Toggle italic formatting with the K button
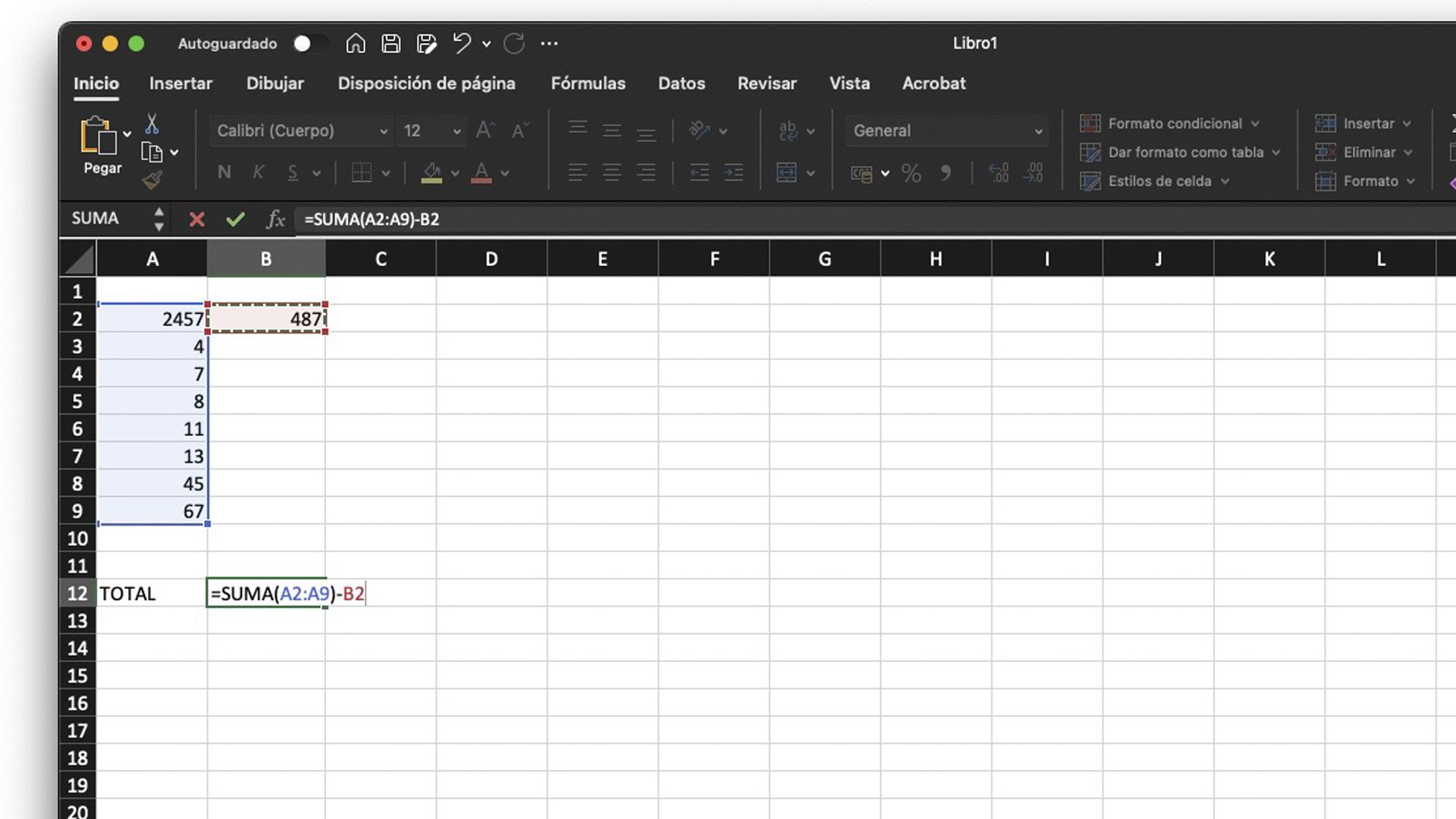This screenshot has width=1456, height=819. (x=258, y=172)
